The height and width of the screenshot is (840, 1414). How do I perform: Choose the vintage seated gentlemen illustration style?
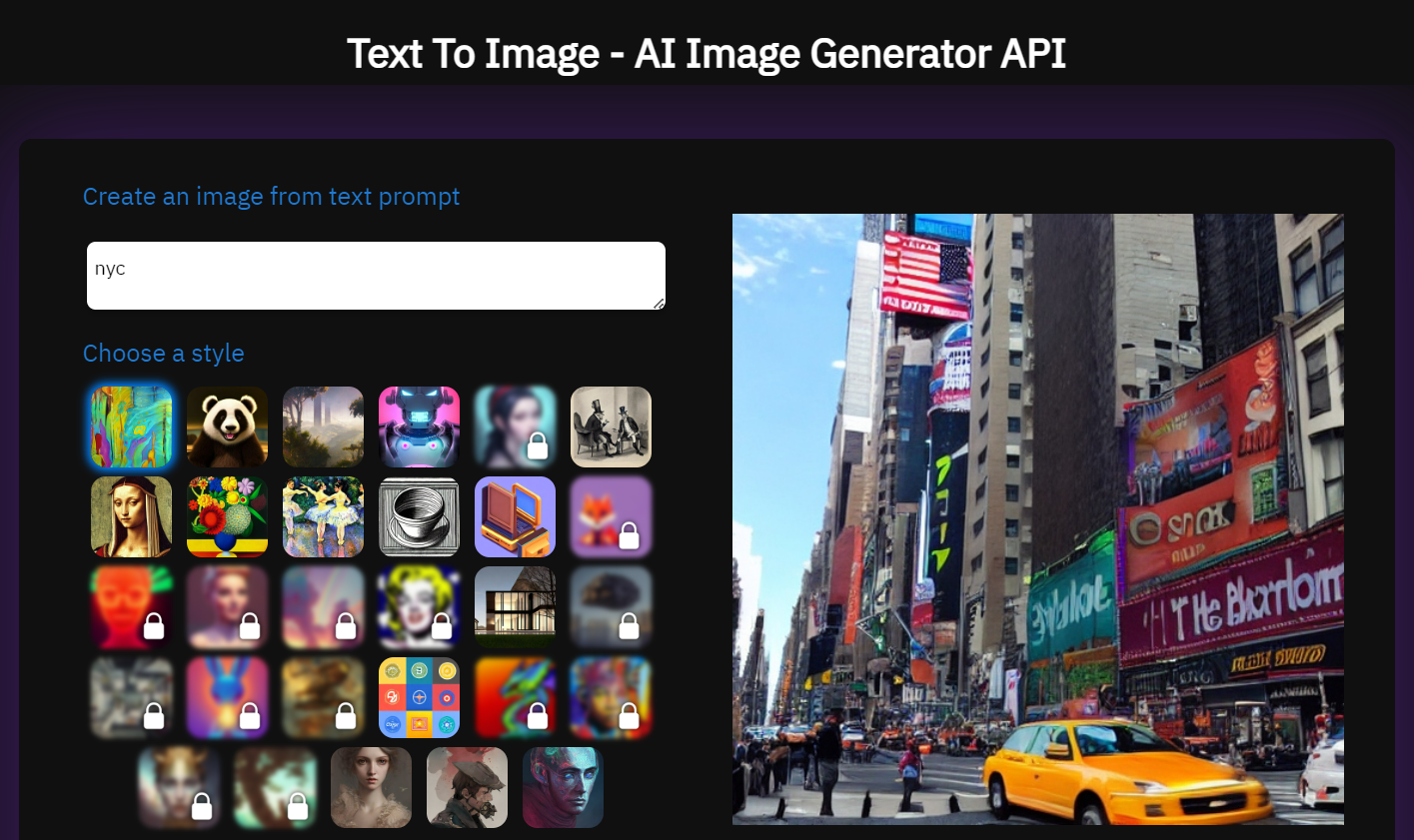pos(611,427)
